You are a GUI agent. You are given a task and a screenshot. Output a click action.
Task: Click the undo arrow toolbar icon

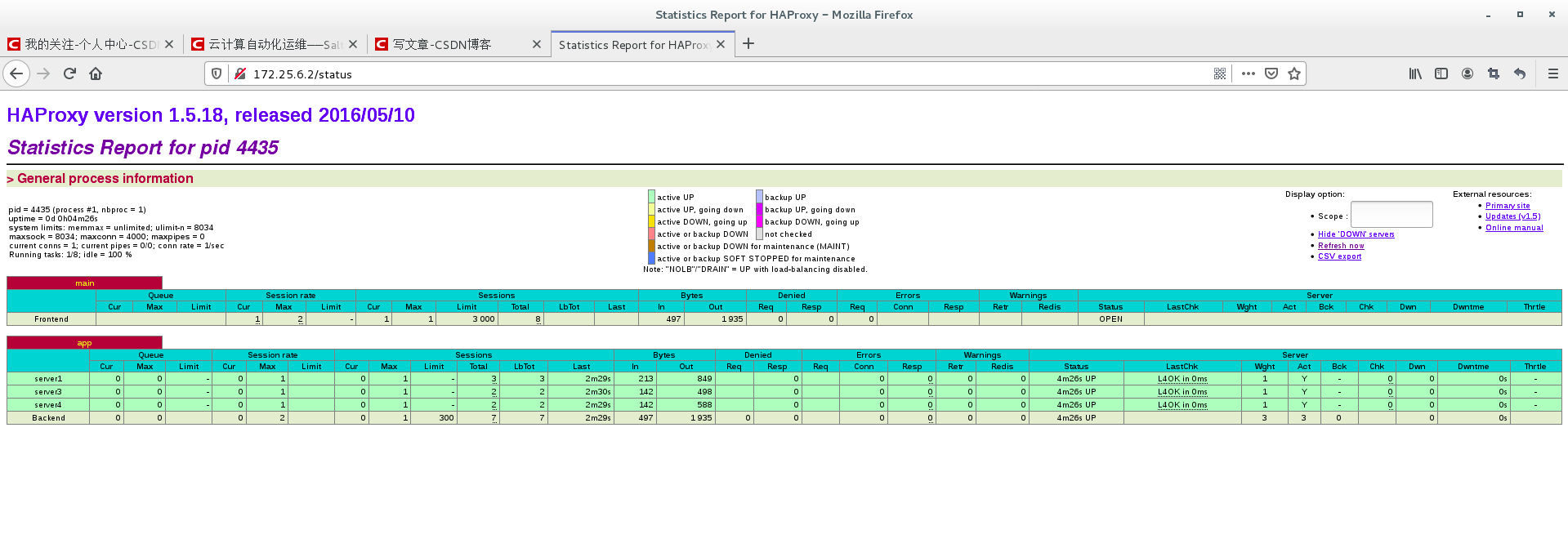[1520, 73]
